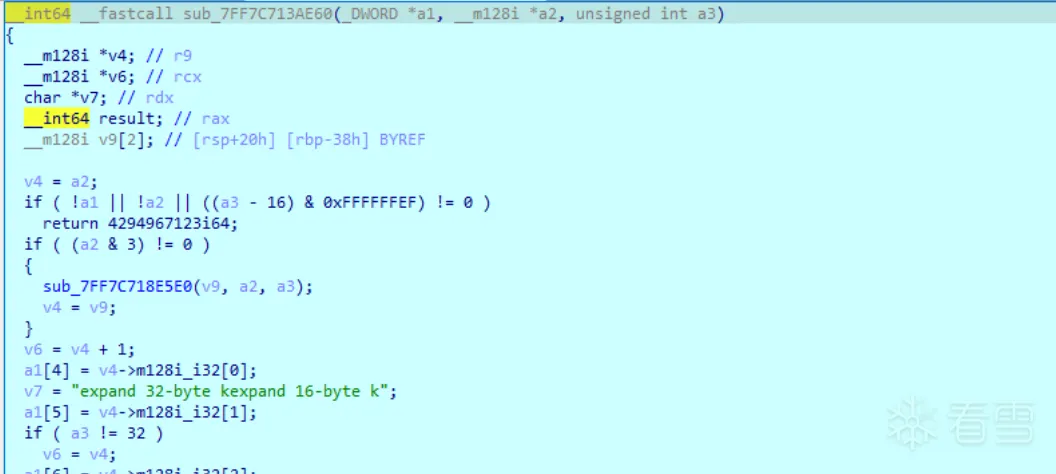This screenshot has width=1056, height=474.
Task: Click the return value 4294967123i64
Action: [172, 224]
